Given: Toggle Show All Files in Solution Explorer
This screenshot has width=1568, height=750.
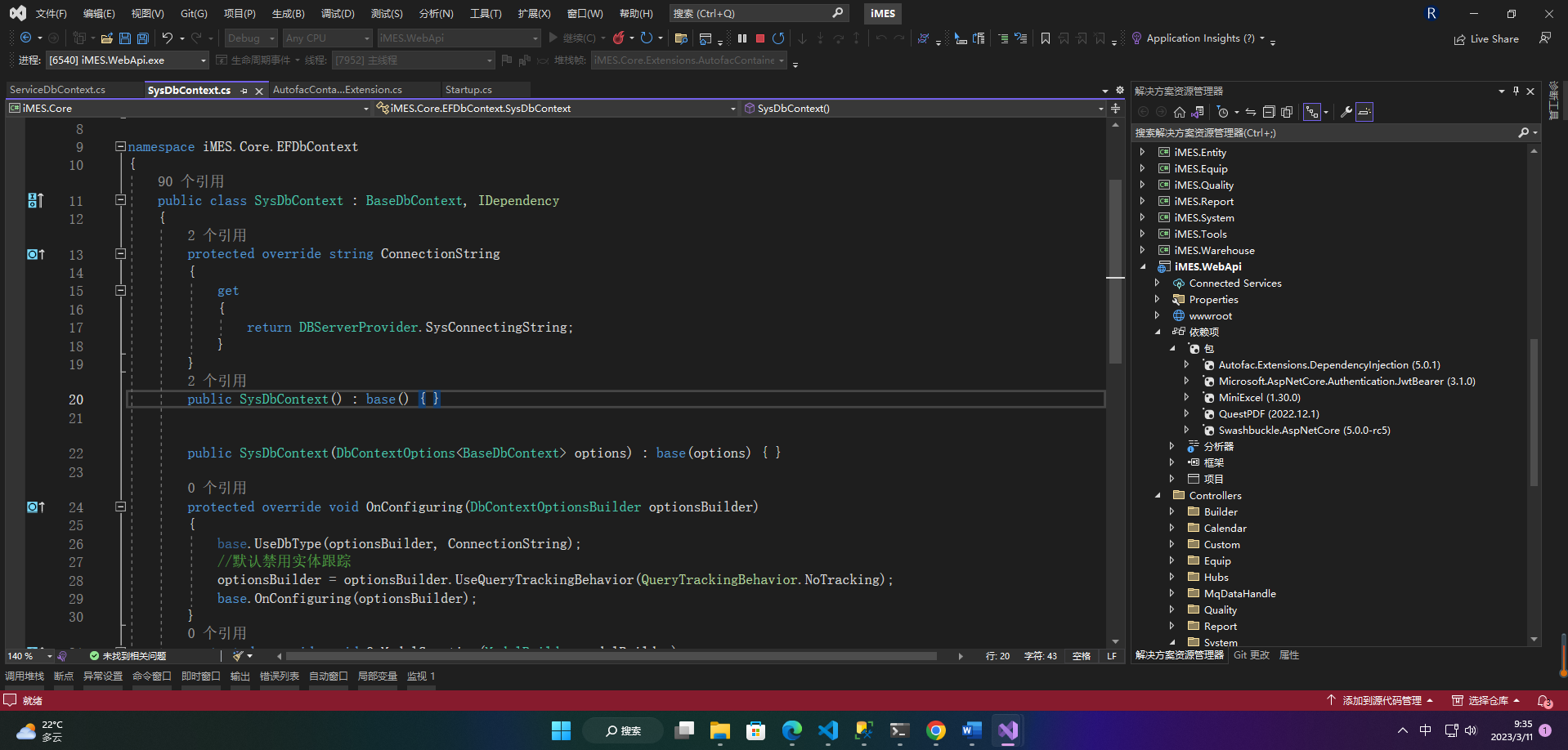Looking at the screenshot, I should click(1287, 113).
